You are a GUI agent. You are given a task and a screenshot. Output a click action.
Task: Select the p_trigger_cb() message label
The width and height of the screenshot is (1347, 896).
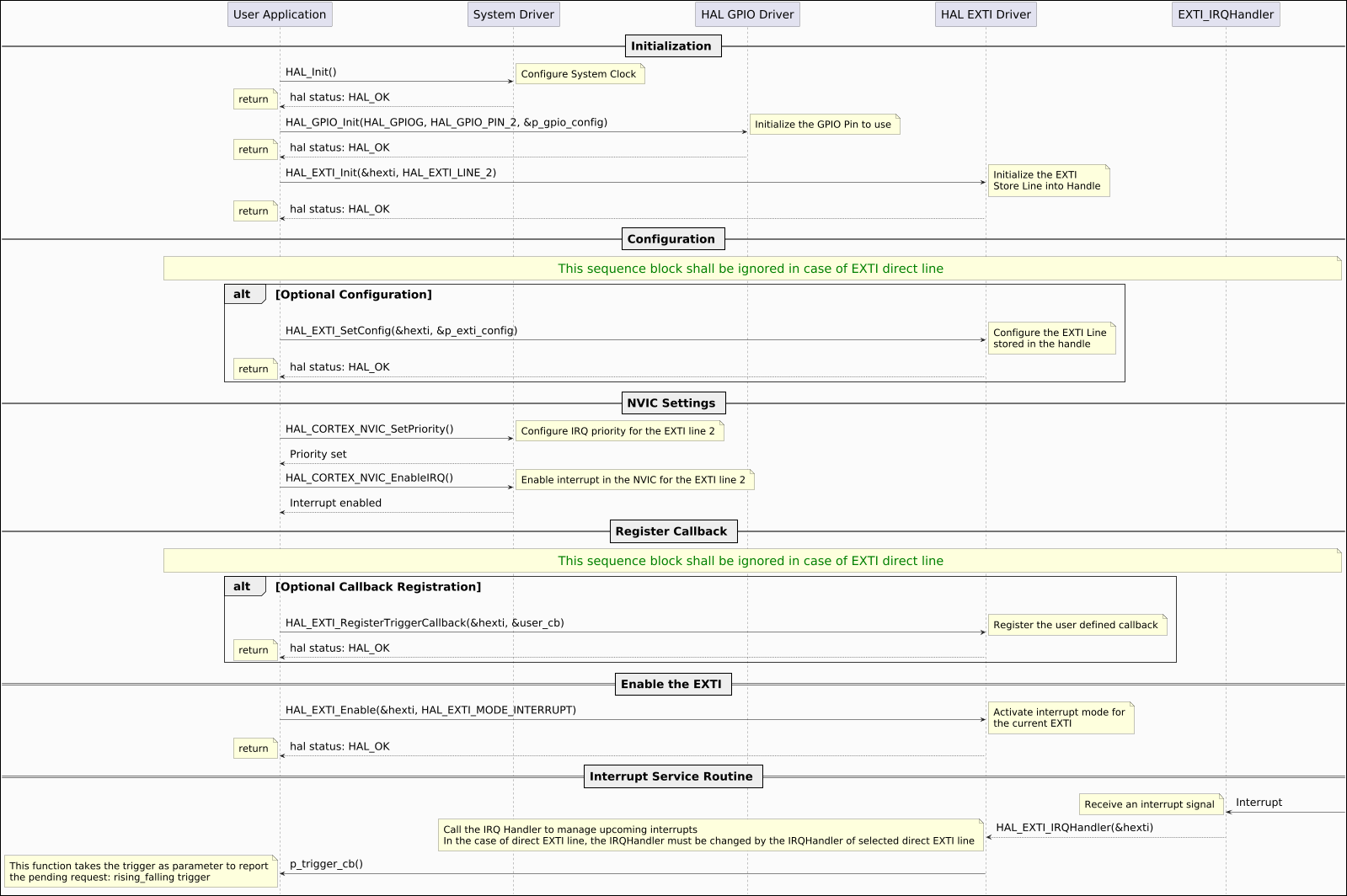click(327, 864)
